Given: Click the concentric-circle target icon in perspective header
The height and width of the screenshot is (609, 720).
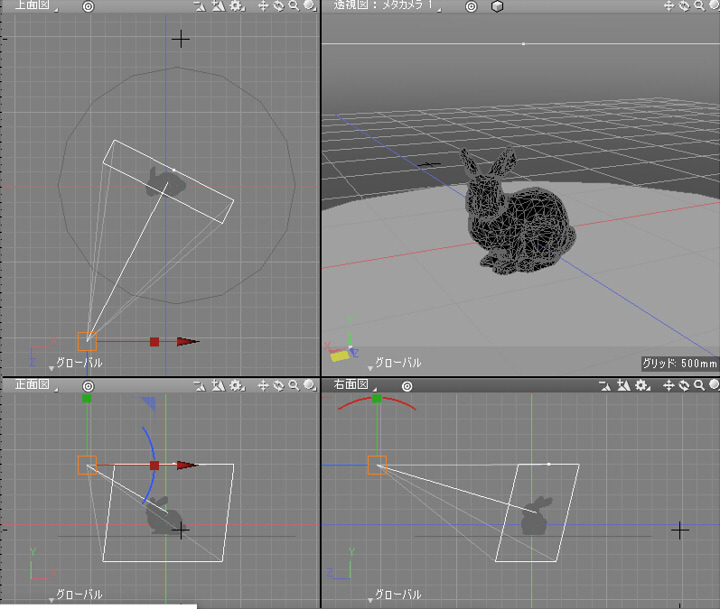Looking at the screenshot, I should point(471,6).
